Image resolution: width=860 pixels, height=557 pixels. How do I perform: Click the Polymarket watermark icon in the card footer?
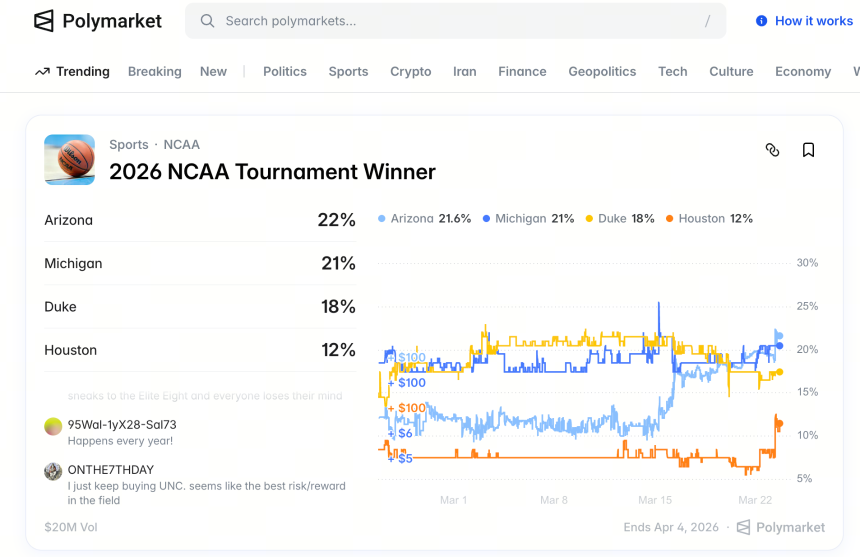tap(743, 527)
